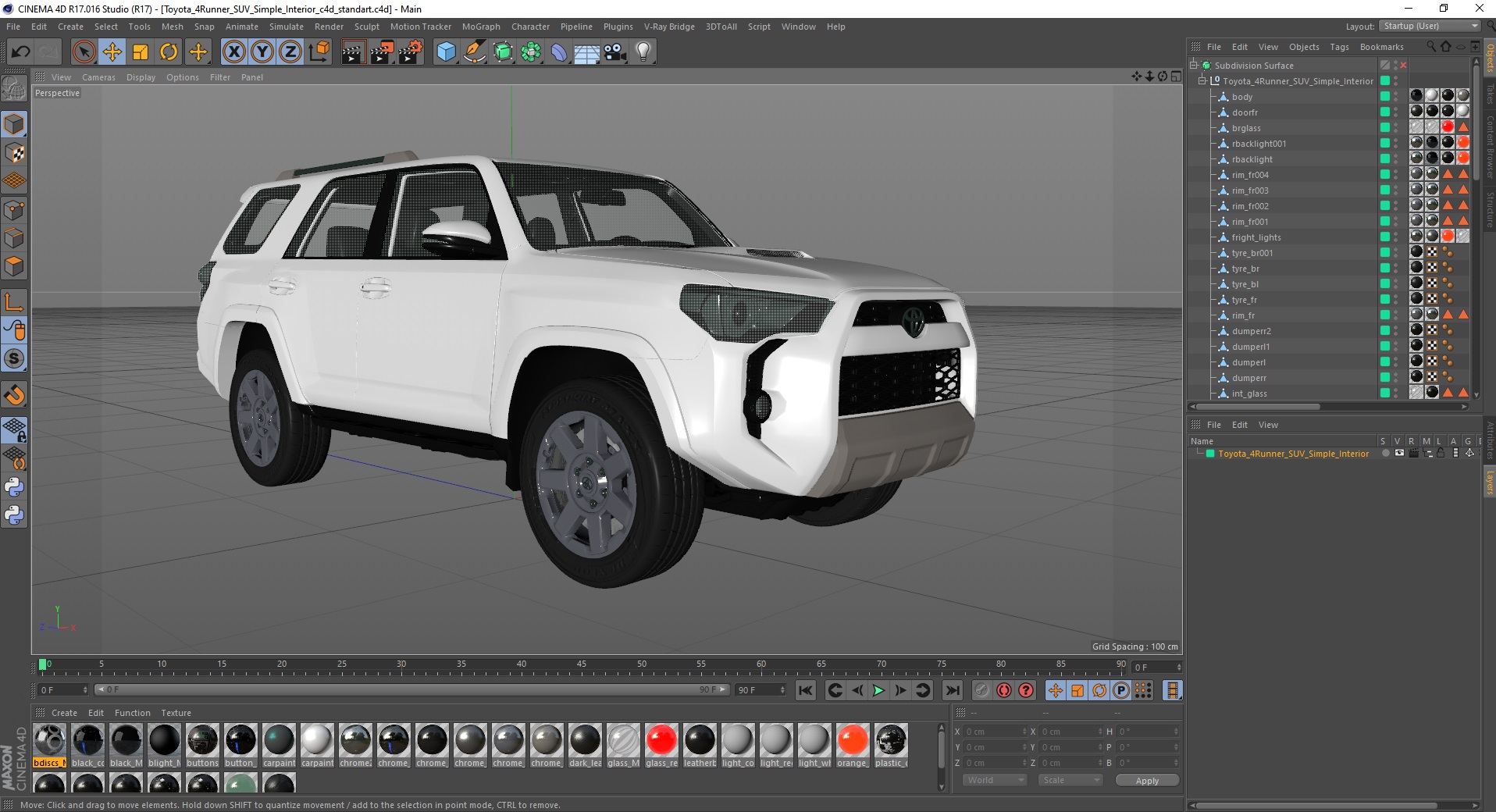Open the V-Ray Bridge menu
This screenshot has height=812, width=1496.
click(x=669, y=27)
